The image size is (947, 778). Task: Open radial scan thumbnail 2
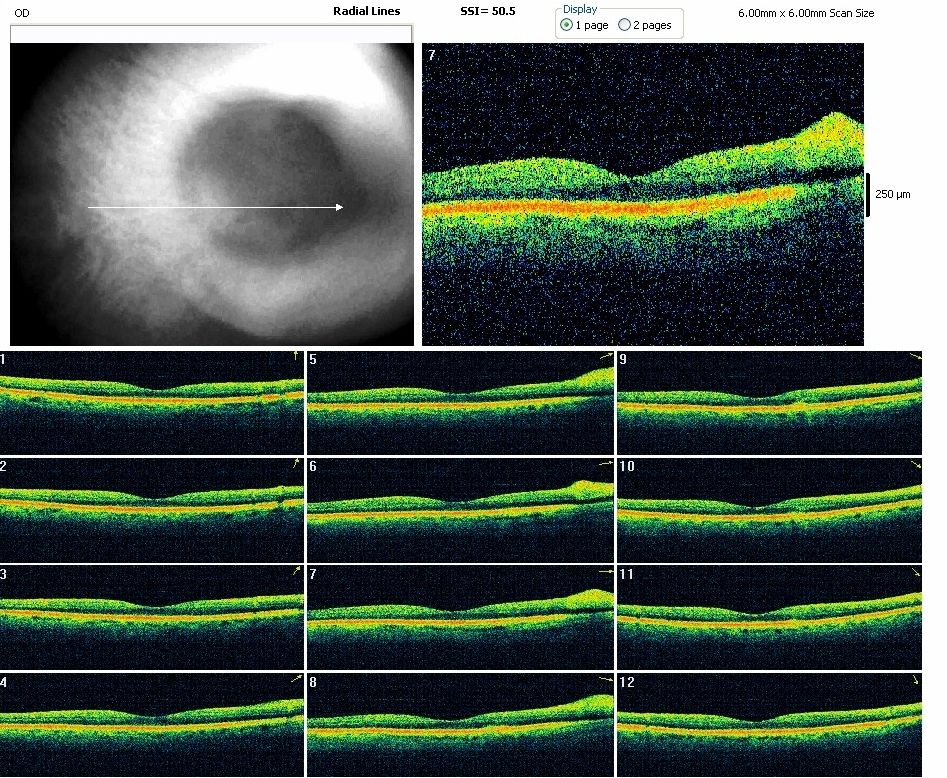(151, 508)
